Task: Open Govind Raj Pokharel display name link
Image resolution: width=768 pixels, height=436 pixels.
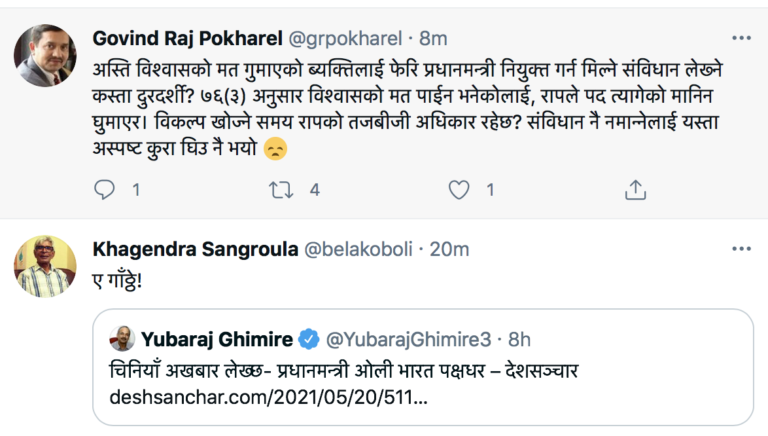Action: point(187,38)
